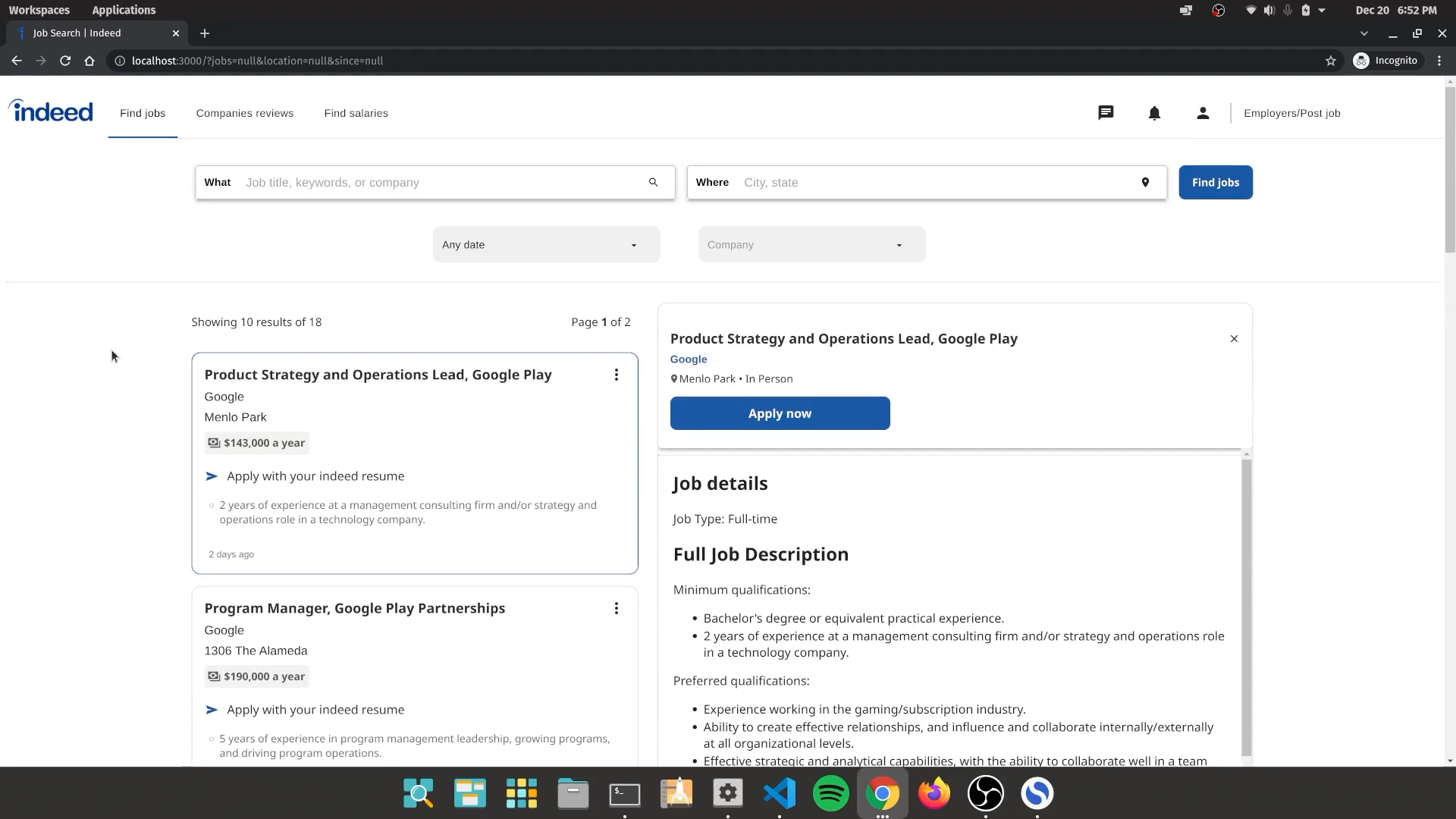Open the messages chat icon
Viewport: 1456px width, 819px height.
[x=1106, y=113]
